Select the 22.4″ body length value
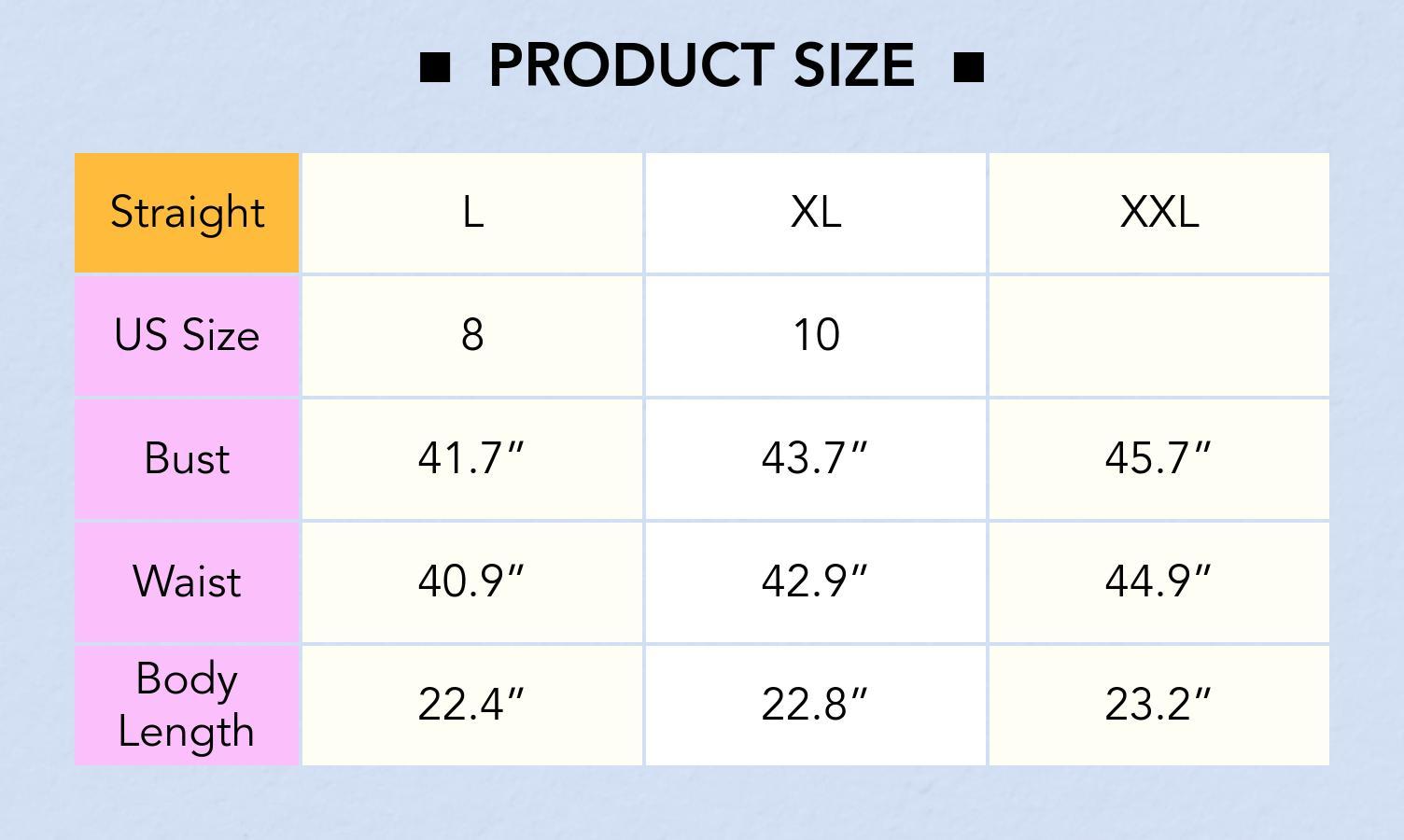Viewport: 1404px width, 840px height. (472, 705)
